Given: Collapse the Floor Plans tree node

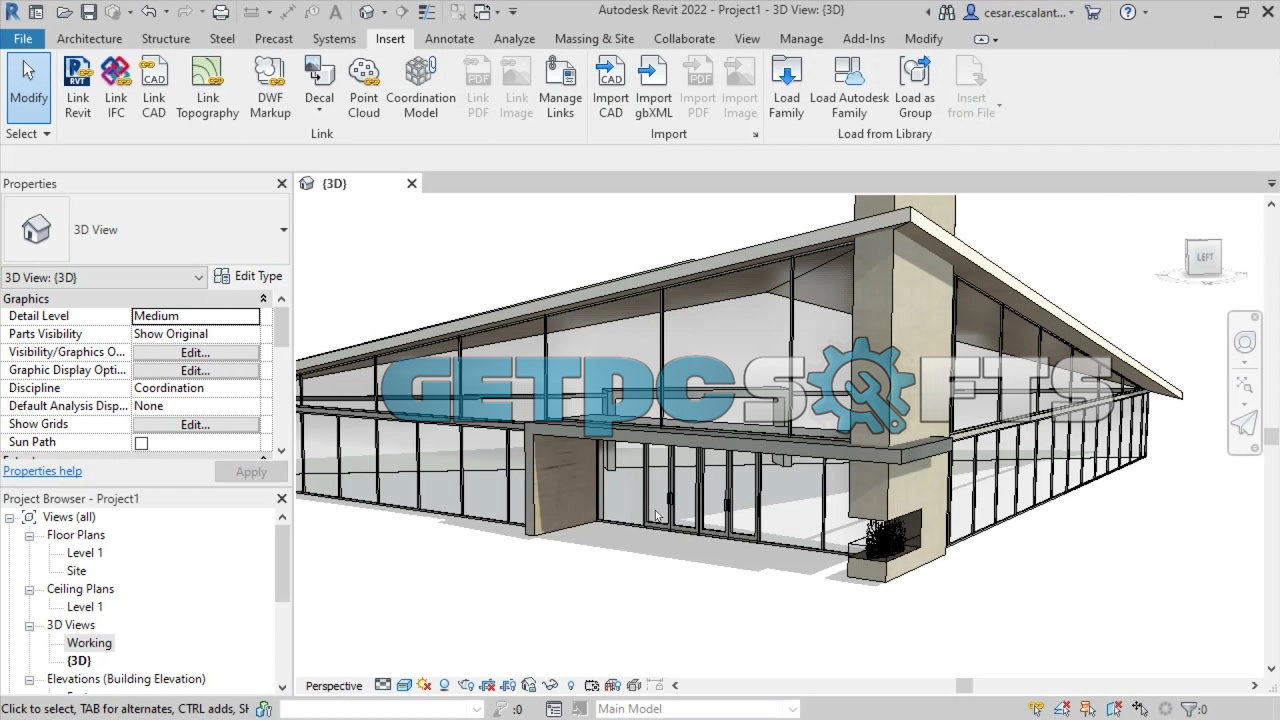Looking at the screenshot, I should point(29,535).
